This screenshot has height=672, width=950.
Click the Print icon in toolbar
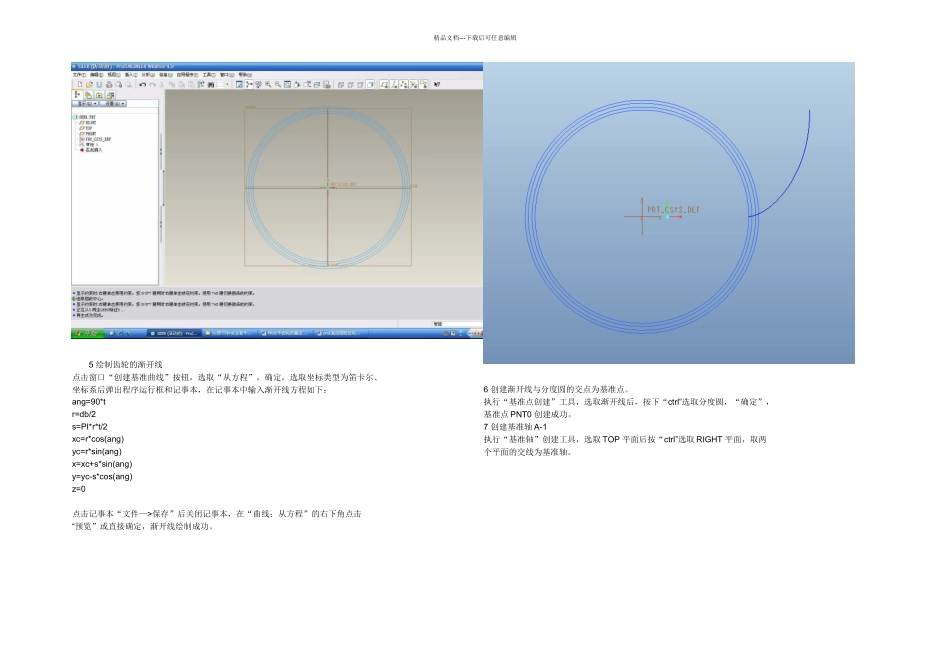pos(109,84)
